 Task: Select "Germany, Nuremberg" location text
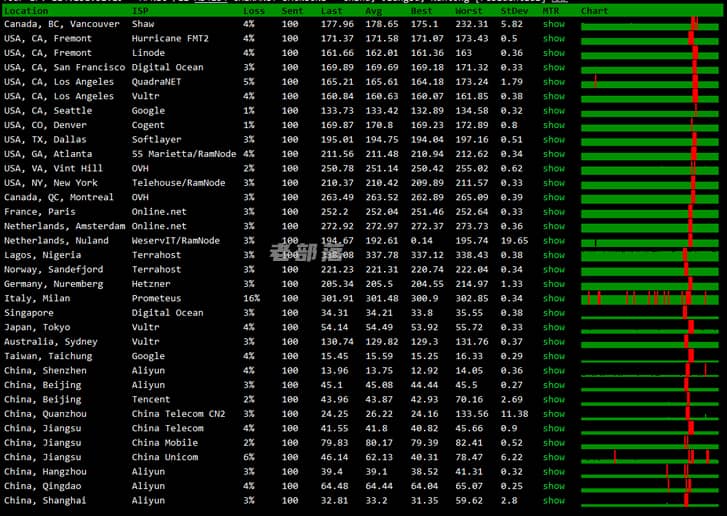coord(53,284)
